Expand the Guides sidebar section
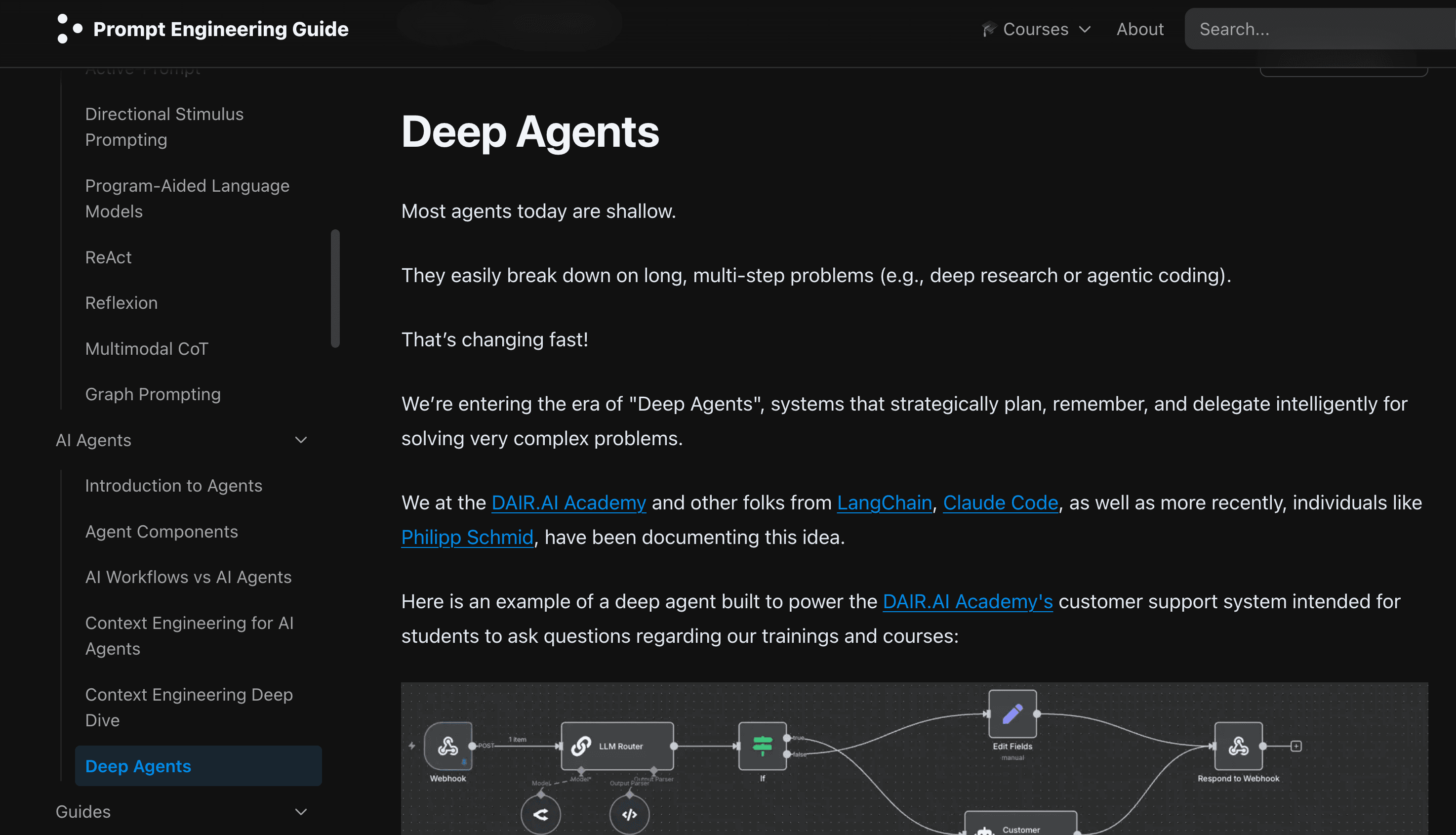The height and width of the screenshot is (835, 1456). (301, 811)
